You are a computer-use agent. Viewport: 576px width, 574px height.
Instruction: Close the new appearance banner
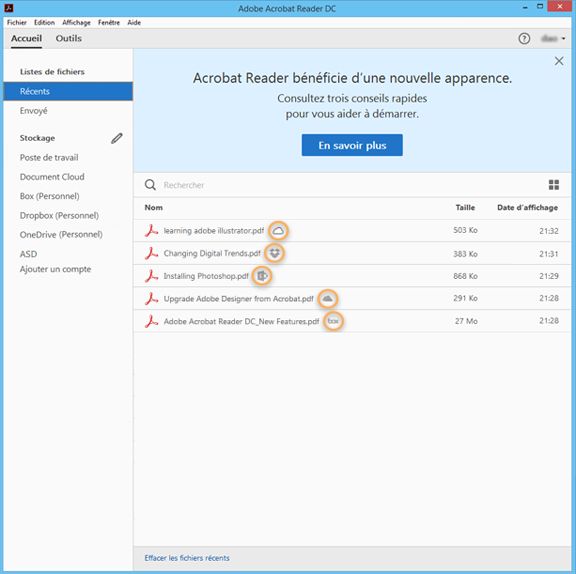click(559, 61)
